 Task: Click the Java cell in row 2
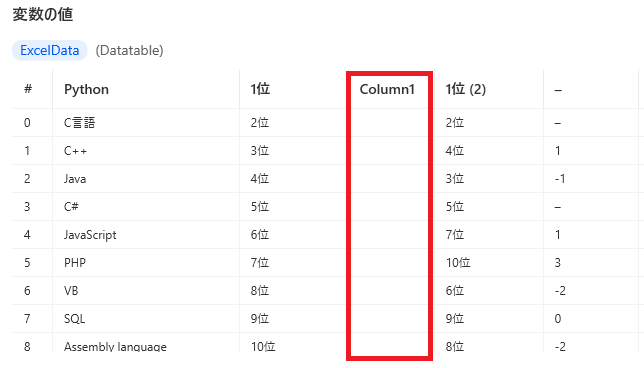point(75,179)
